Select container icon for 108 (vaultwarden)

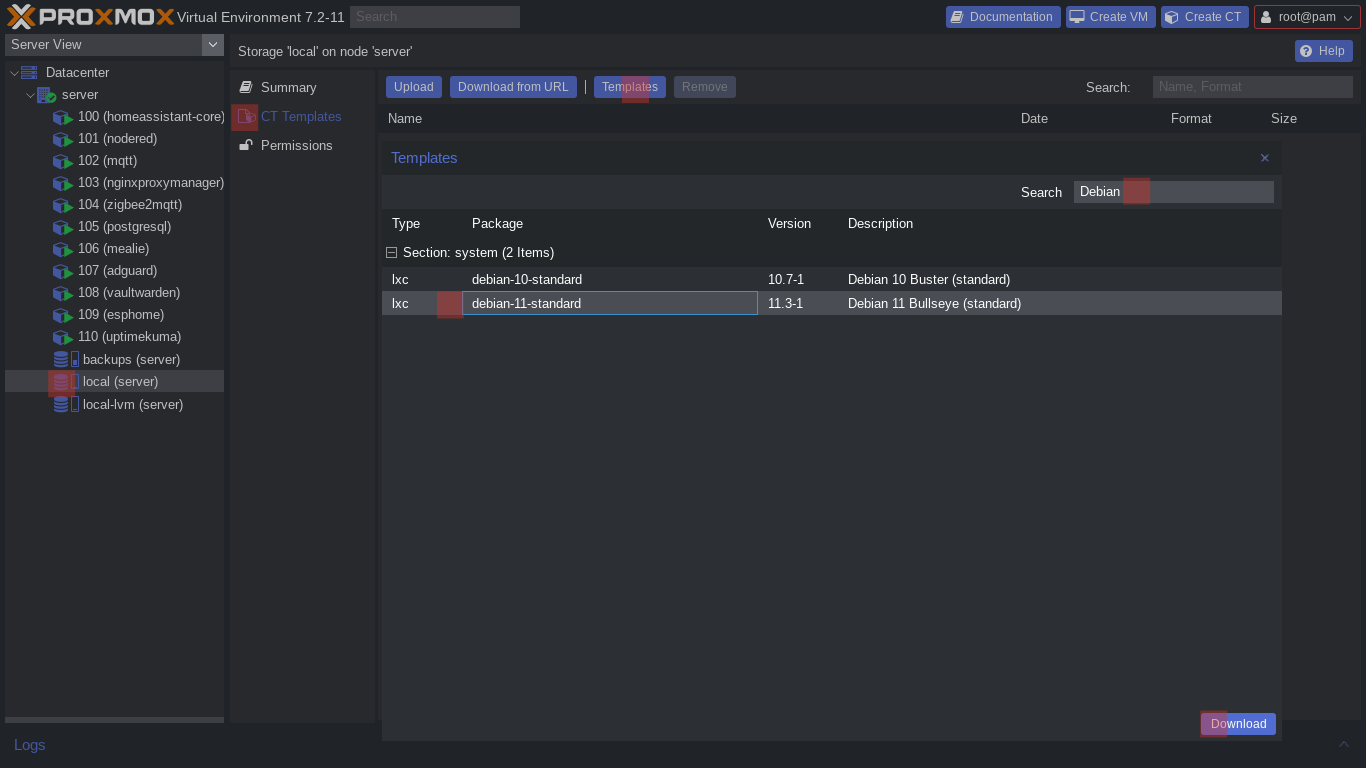(x=63, y=293)
